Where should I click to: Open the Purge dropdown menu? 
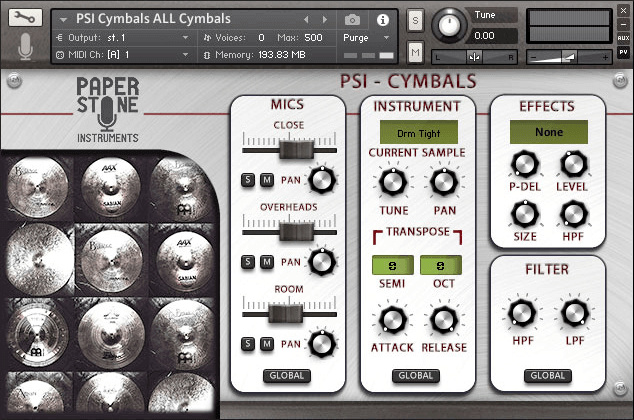(x=366, y=38)
